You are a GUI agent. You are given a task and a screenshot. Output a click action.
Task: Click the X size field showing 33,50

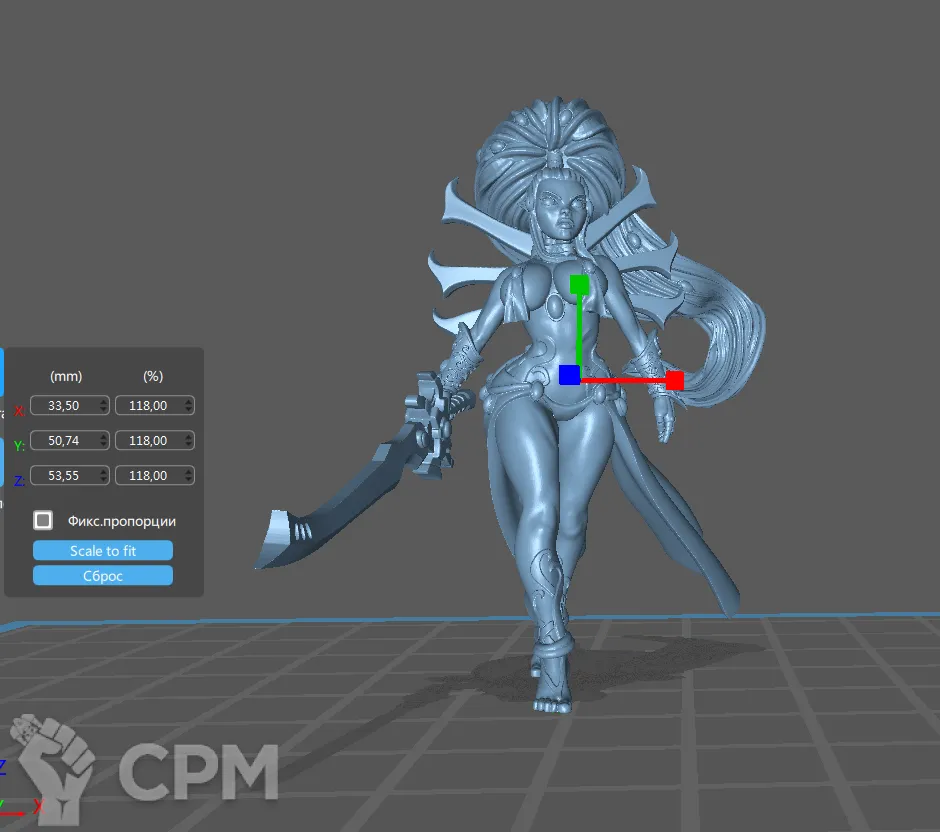click(x=64, y=405)
